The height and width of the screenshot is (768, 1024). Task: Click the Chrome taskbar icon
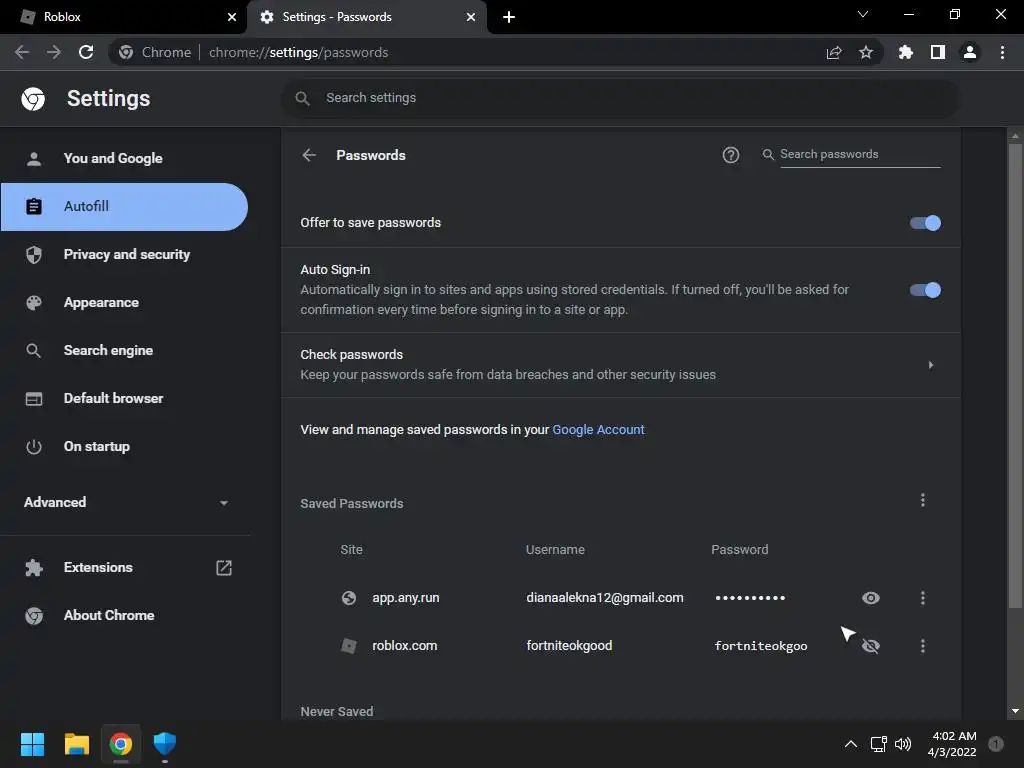[121, 744]
